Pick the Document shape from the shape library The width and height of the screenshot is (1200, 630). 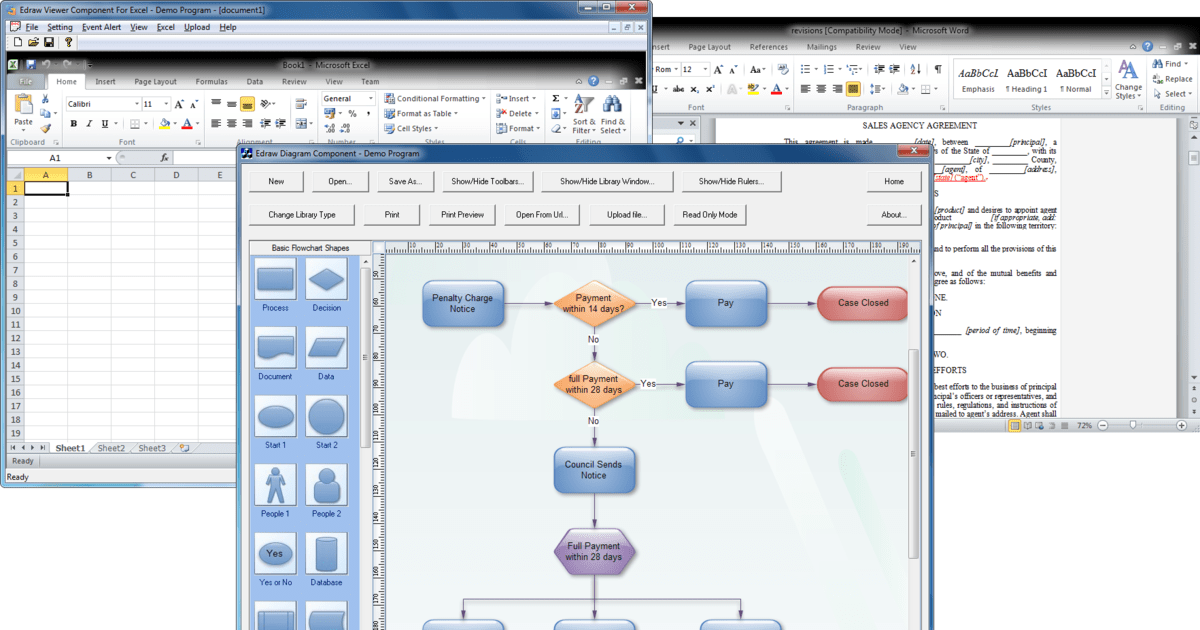click(x=275, y=348)
